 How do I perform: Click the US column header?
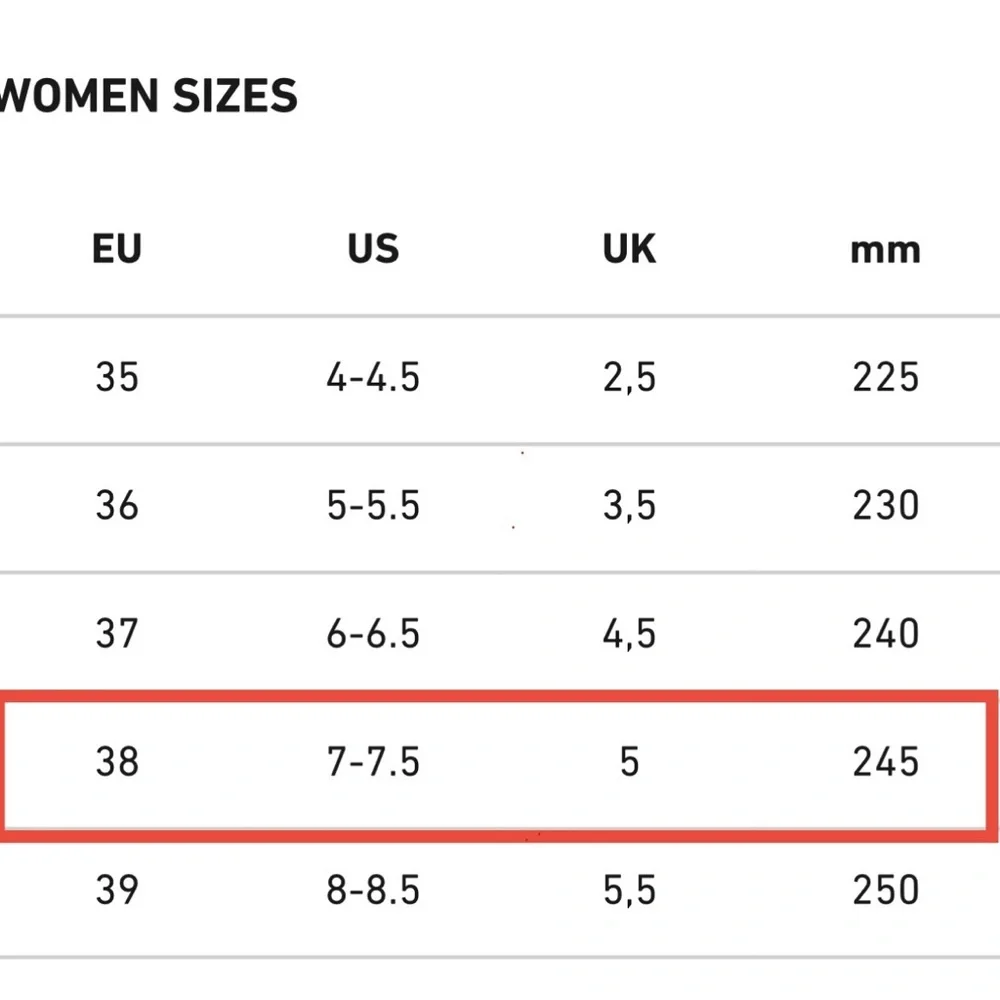pyautogui.click(x=373, y=249)
